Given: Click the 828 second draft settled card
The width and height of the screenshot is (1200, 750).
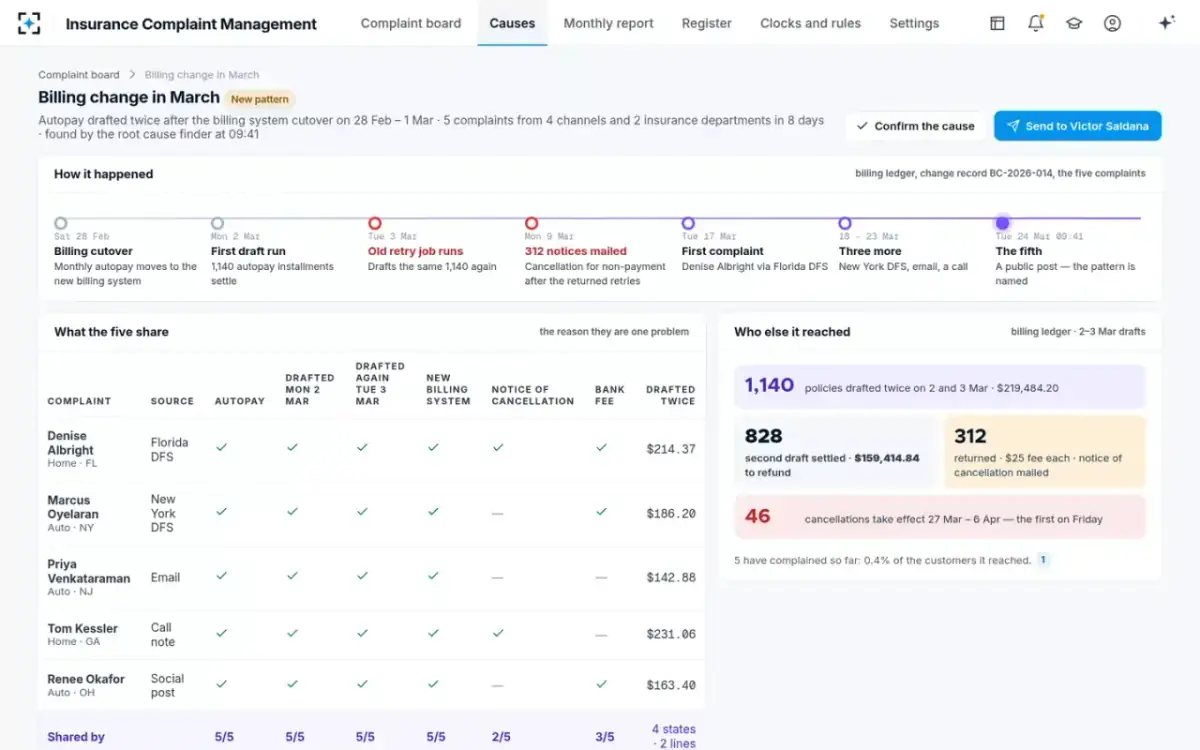Looking at the screenshot, I should [x=836, y=451].
